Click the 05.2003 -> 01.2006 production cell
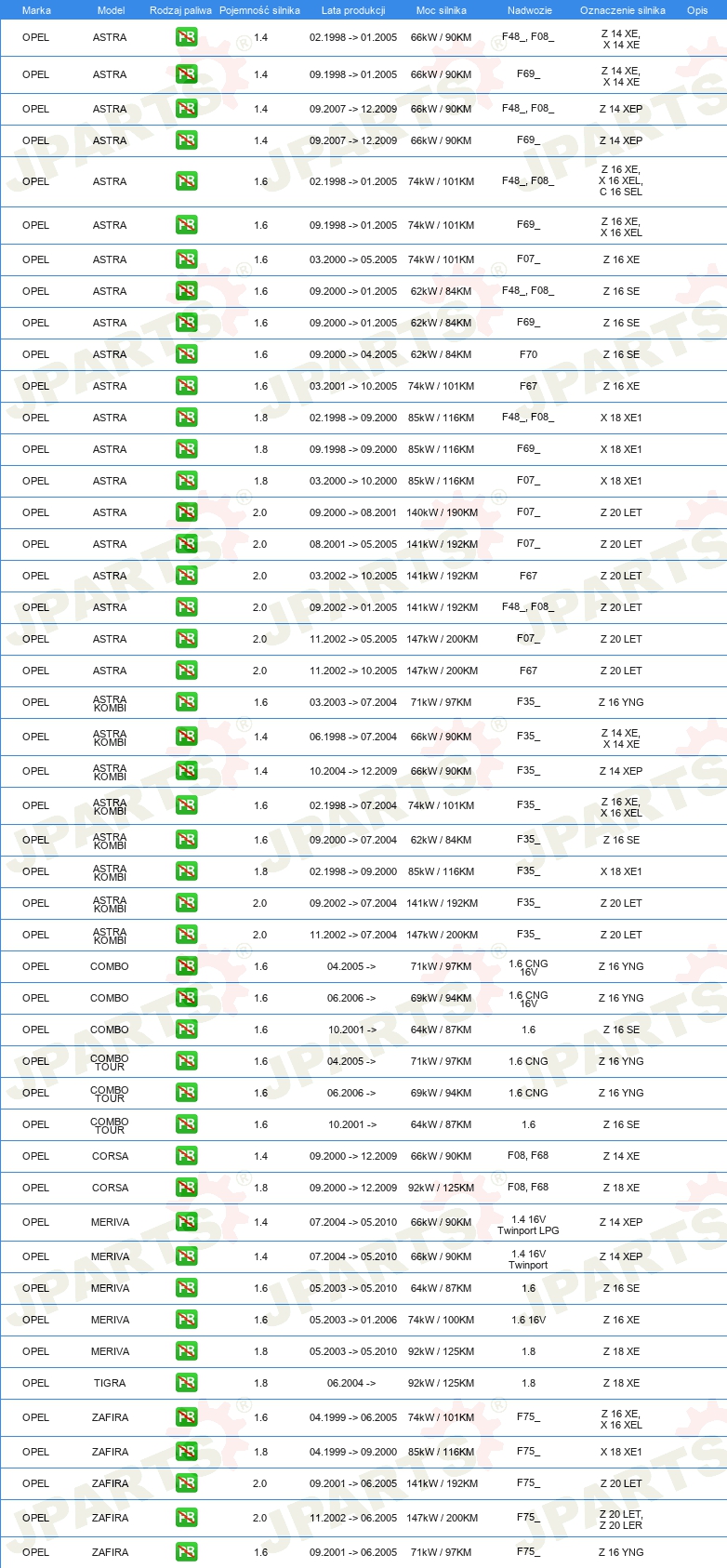Viewport: 727px width, 1568px height. coord(353,1320)
